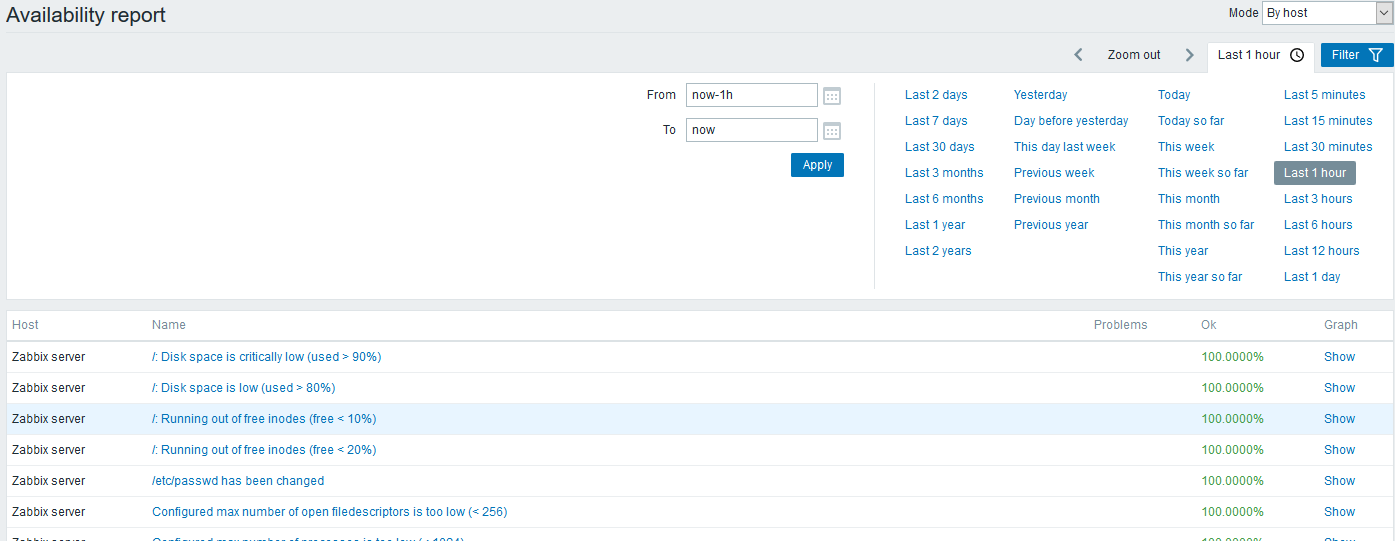Pick the This year range
This screenshot has height=541, width=1395.
click(1183, 251)
